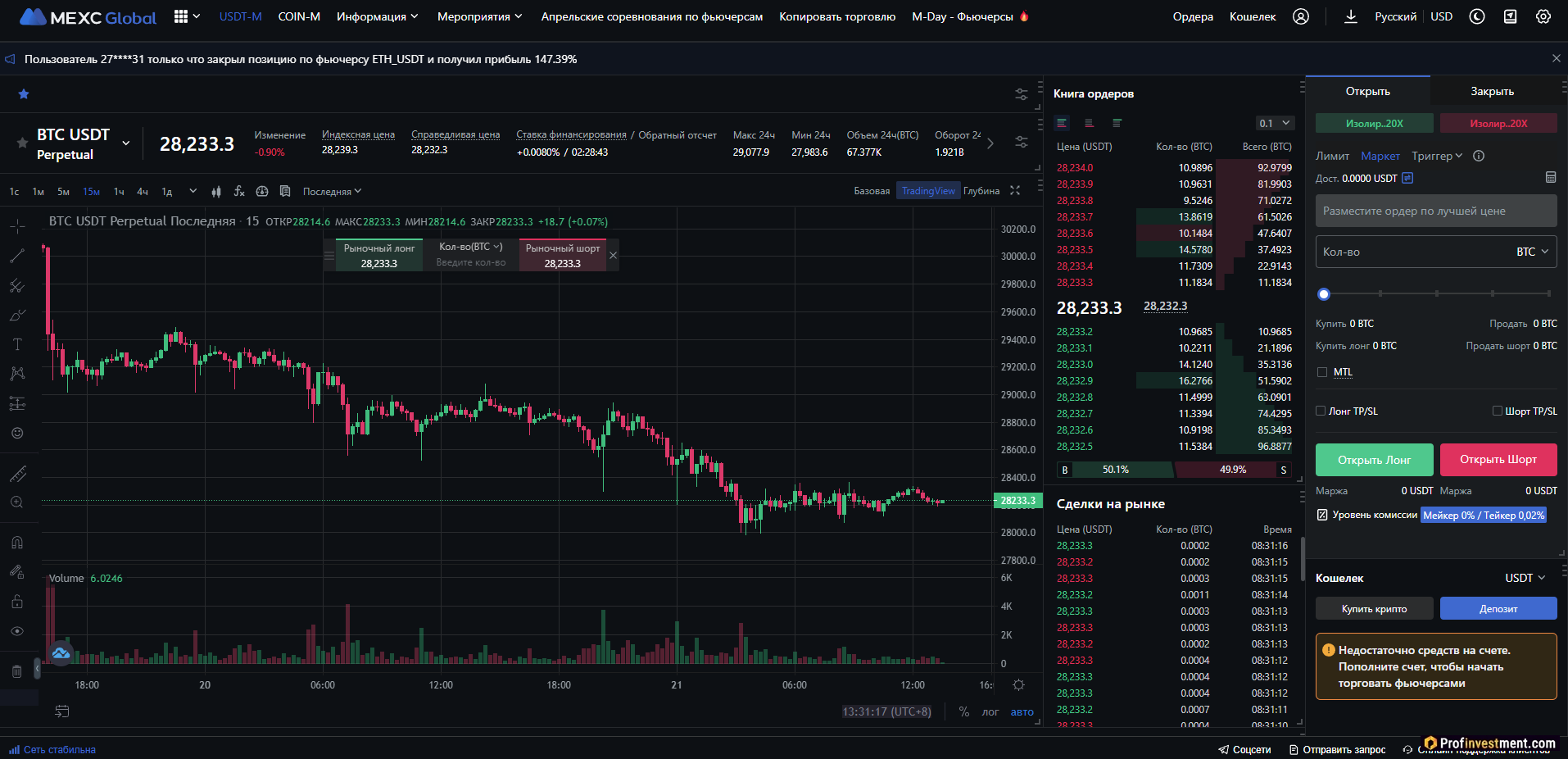Expand the BTC USDT Perpetual pair selector
This screenshot has height=759, width=1568.
126,143
